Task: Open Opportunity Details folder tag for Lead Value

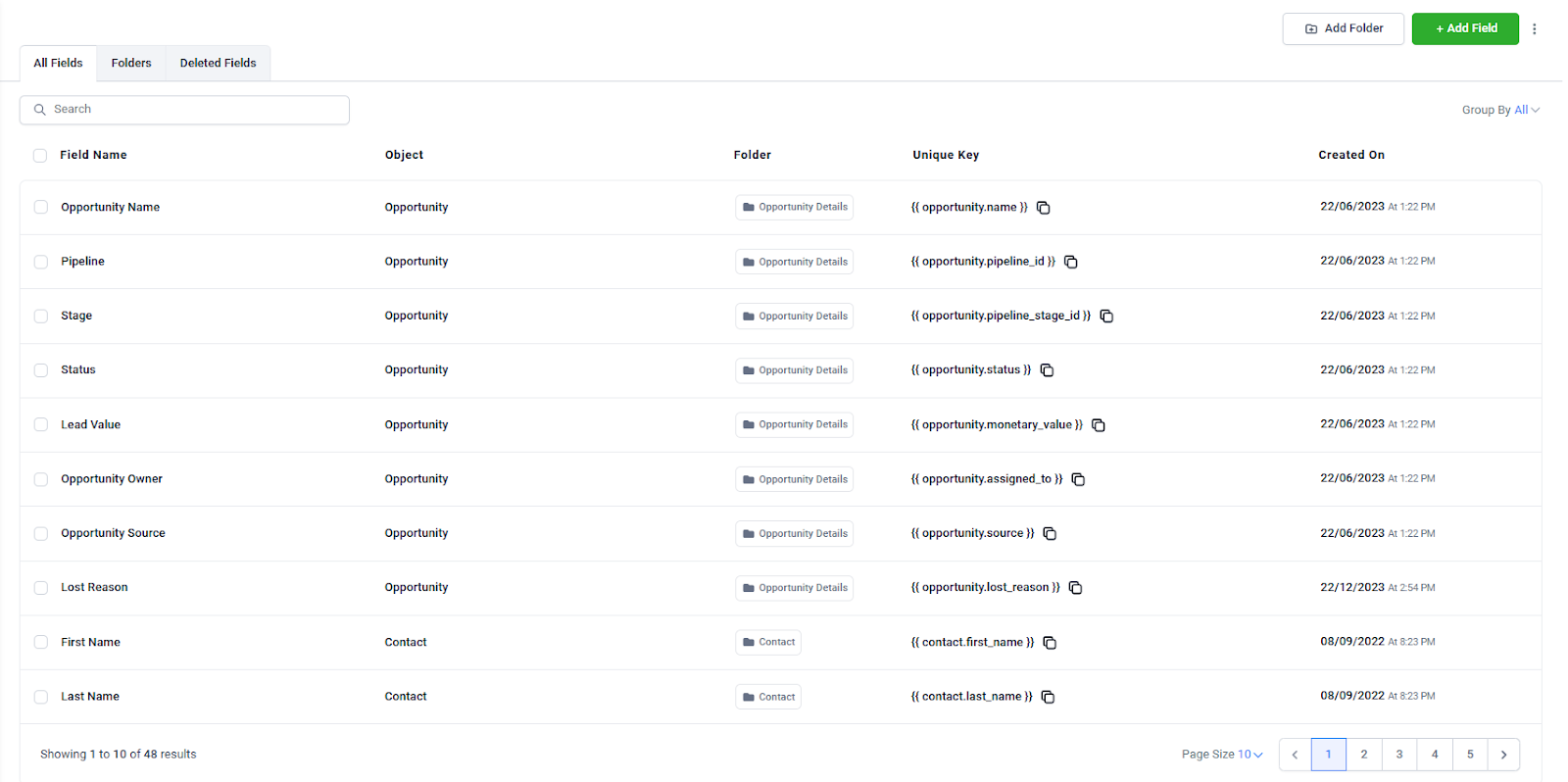Action: pyautogui.click(x=795, y=425)
